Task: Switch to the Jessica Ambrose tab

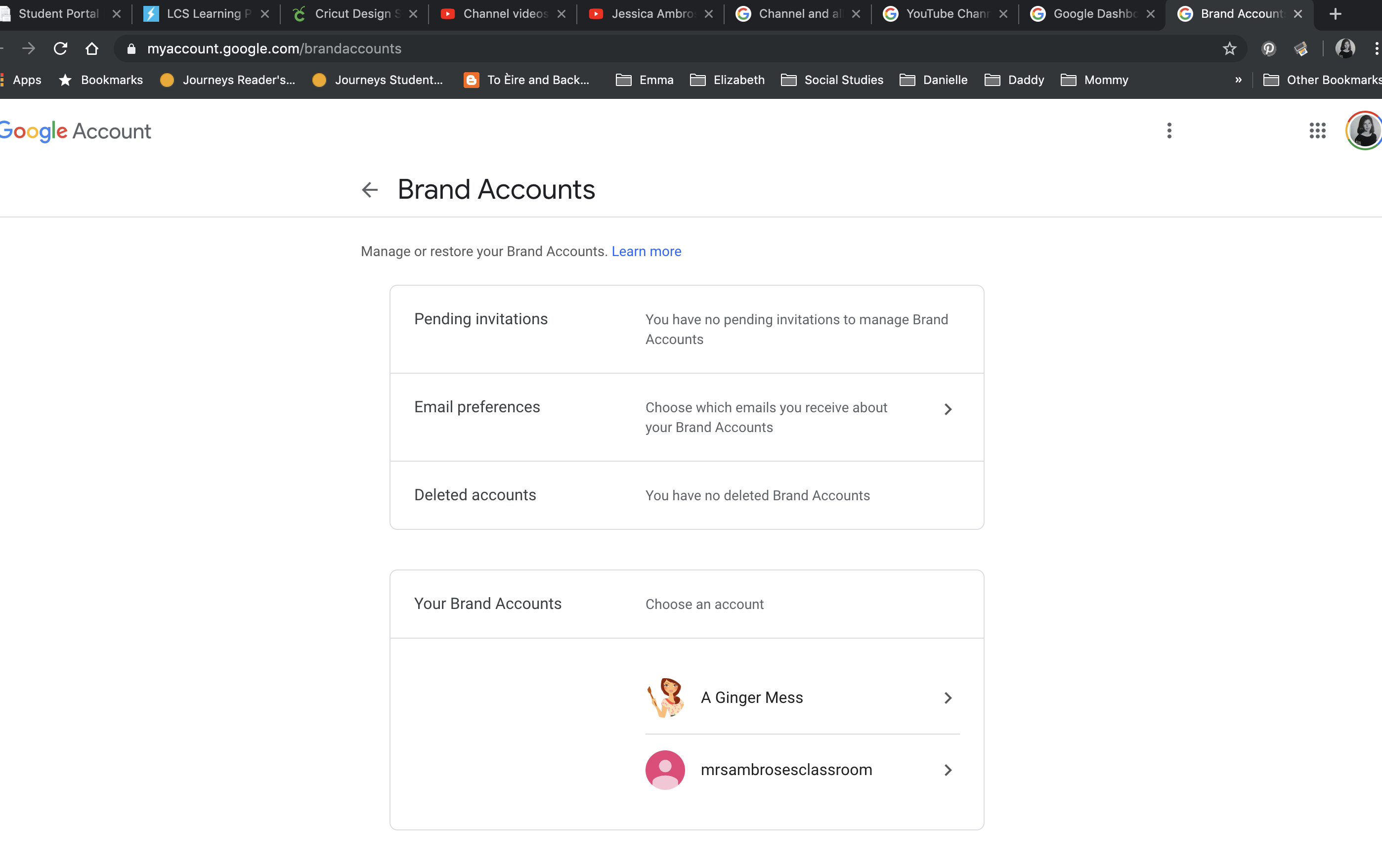Action: tap(648, 14)
